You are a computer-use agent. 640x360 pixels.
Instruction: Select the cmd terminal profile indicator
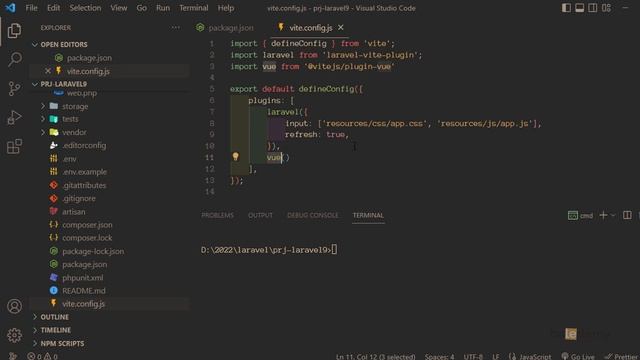click(580, 216)
